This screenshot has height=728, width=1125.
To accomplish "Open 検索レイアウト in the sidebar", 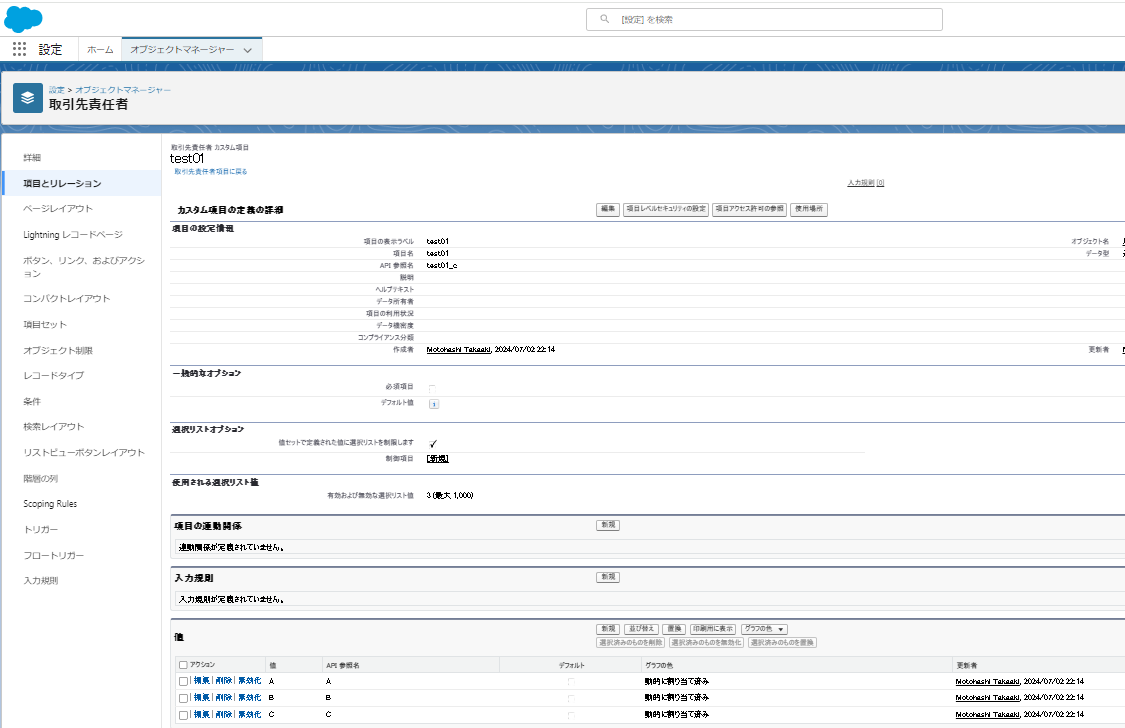I will tap(54, 426).
